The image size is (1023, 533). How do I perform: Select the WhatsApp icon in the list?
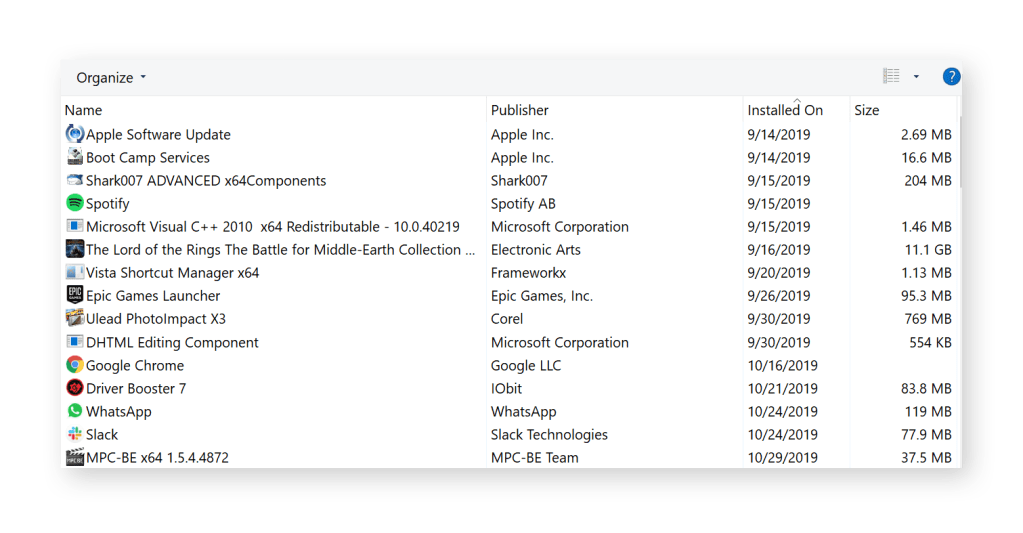(74, 412)
